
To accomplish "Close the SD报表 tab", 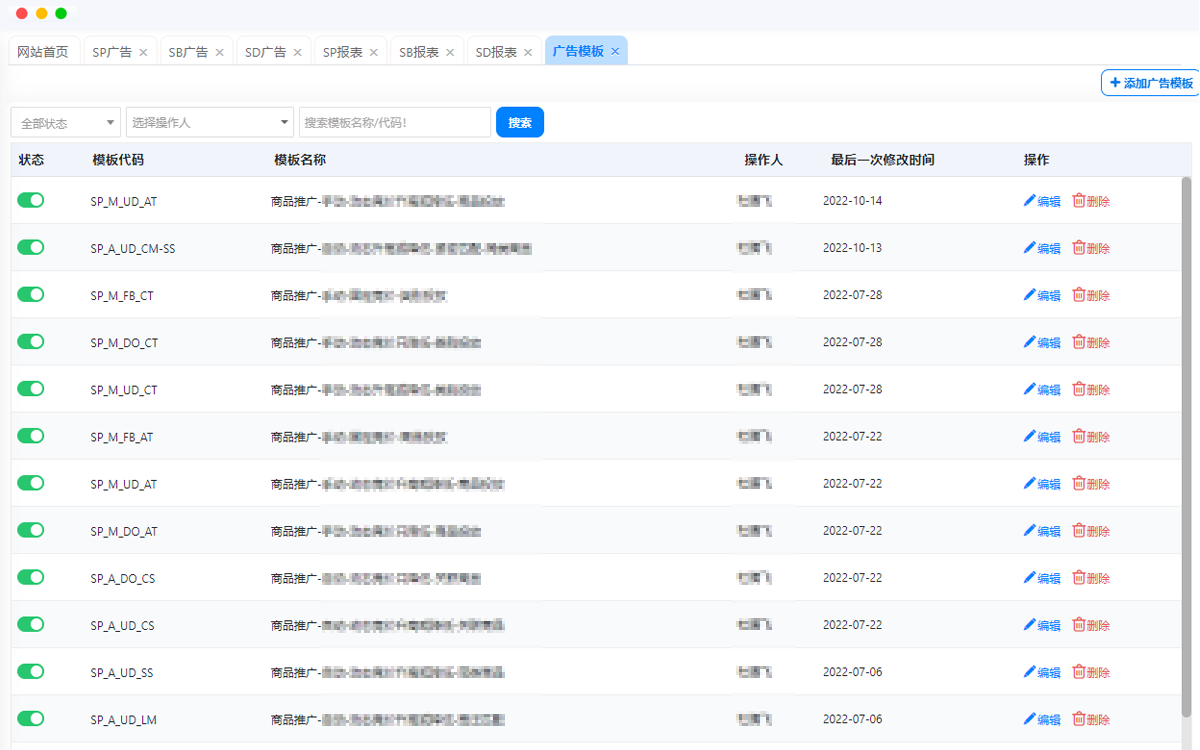I will (528, 52).
